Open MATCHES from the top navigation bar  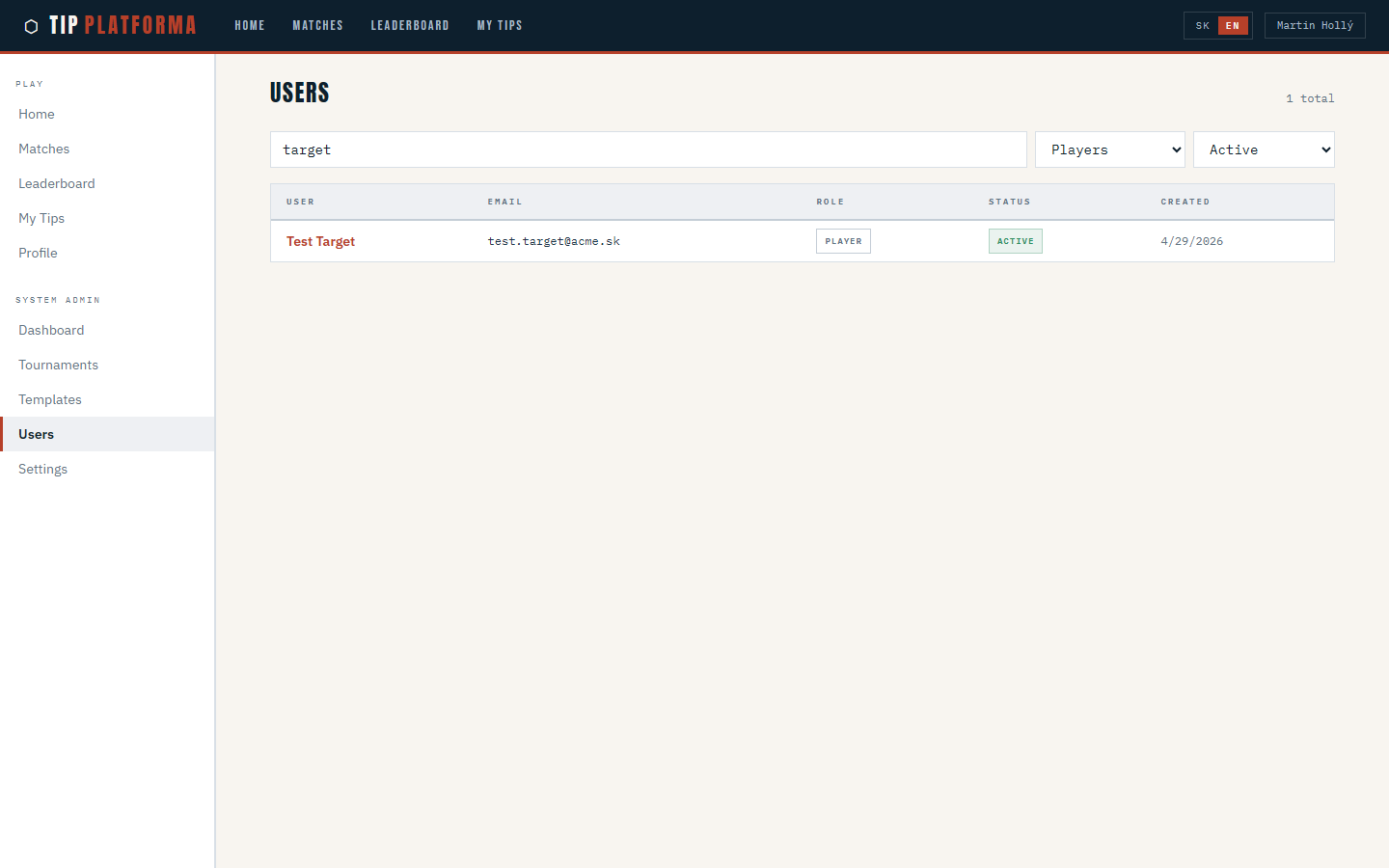click(317, 25)
